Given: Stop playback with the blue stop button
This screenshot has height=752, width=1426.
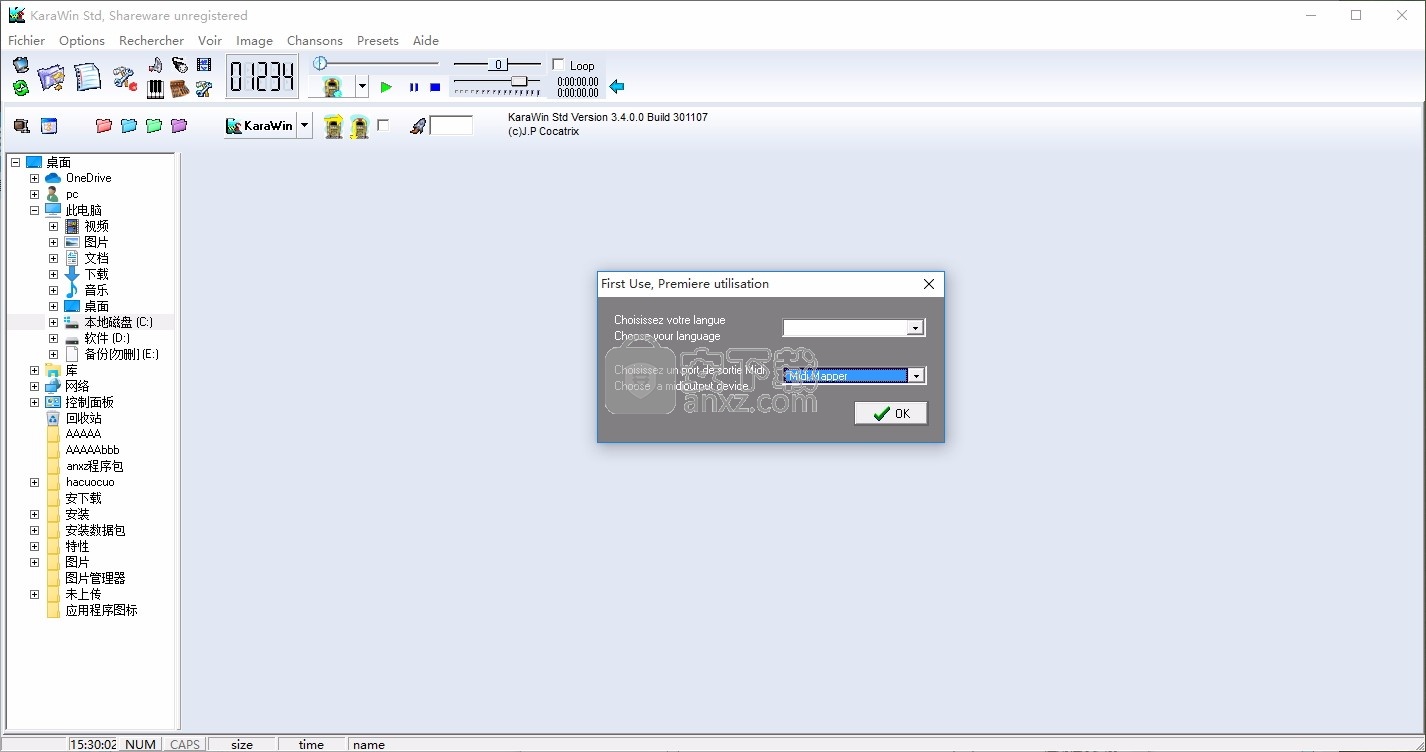Looking at the screenshot, I should pyautogui.click(x=435, y=87).
